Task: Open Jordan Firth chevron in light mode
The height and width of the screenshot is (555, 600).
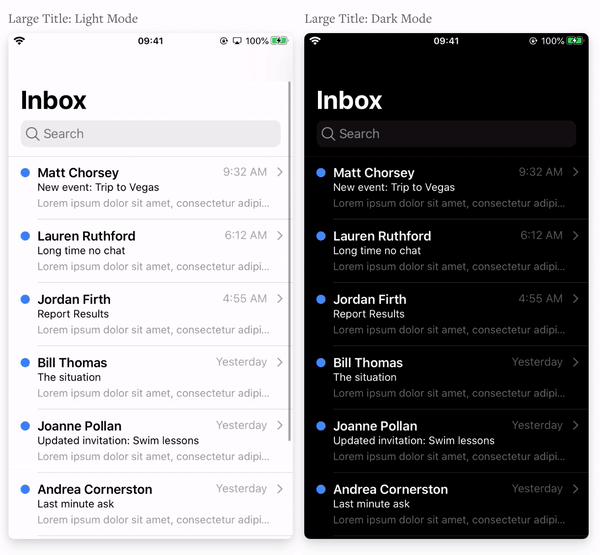Action: pyautogui.click(x=280, y=299)
